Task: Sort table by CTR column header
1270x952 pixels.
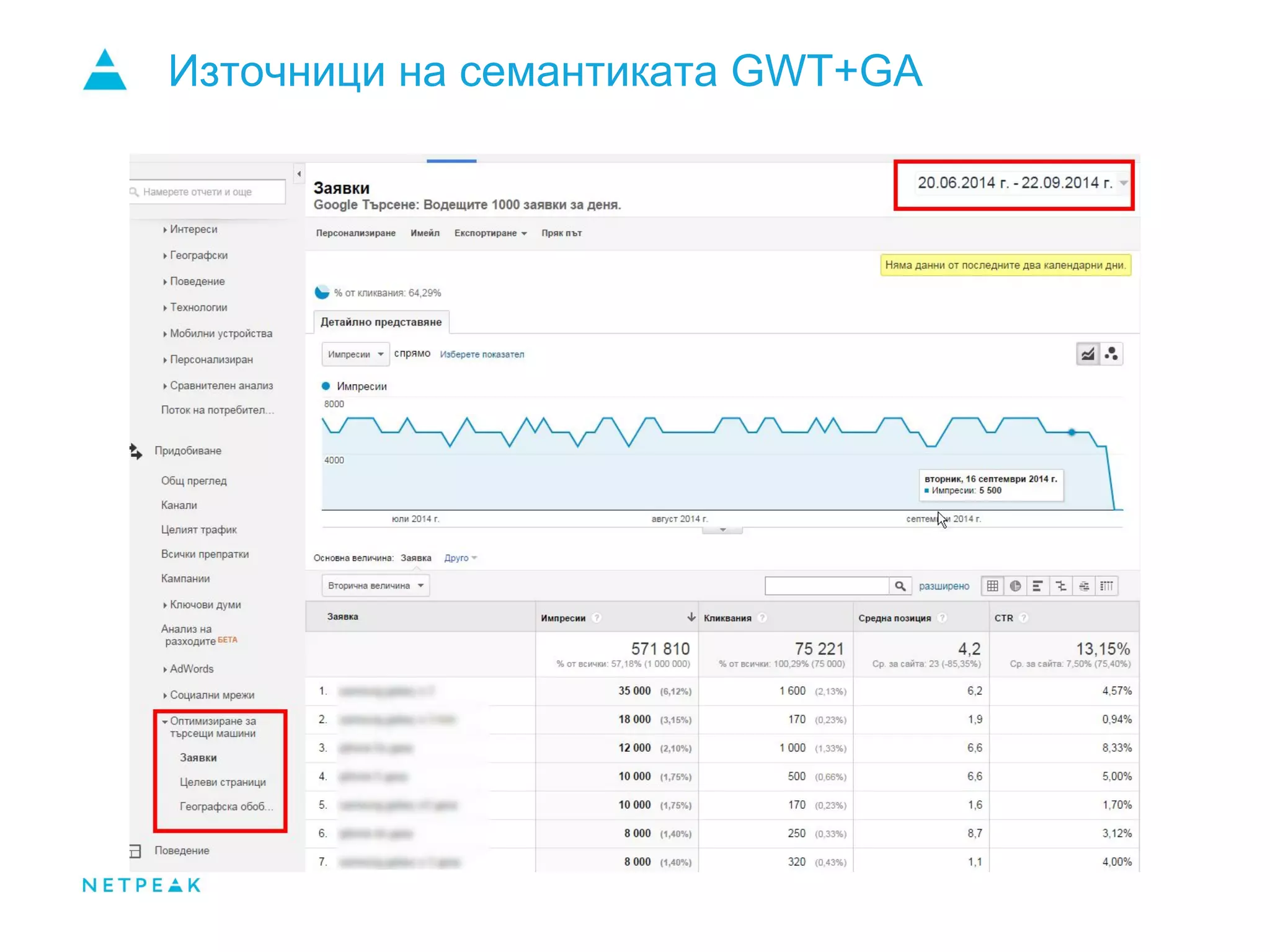Action: pos(1004,618)
